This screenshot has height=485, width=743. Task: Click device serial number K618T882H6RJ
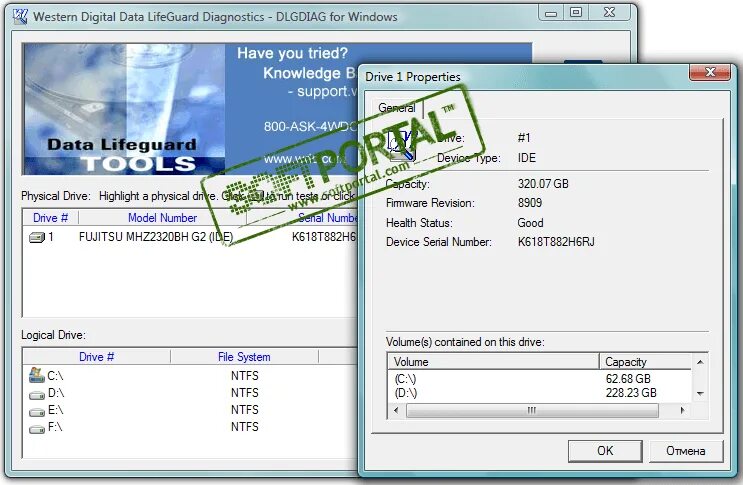(x=556, y=242)
